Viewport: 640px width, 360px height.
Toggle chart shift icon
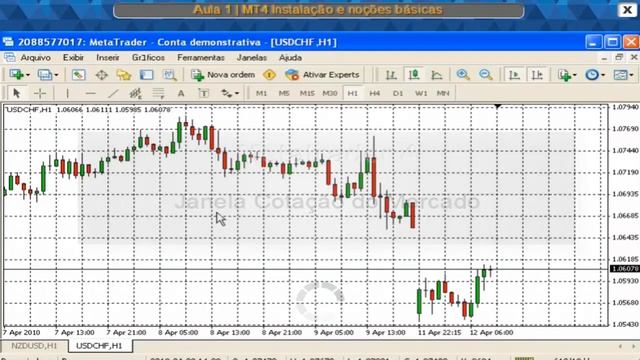click(537, 75)
